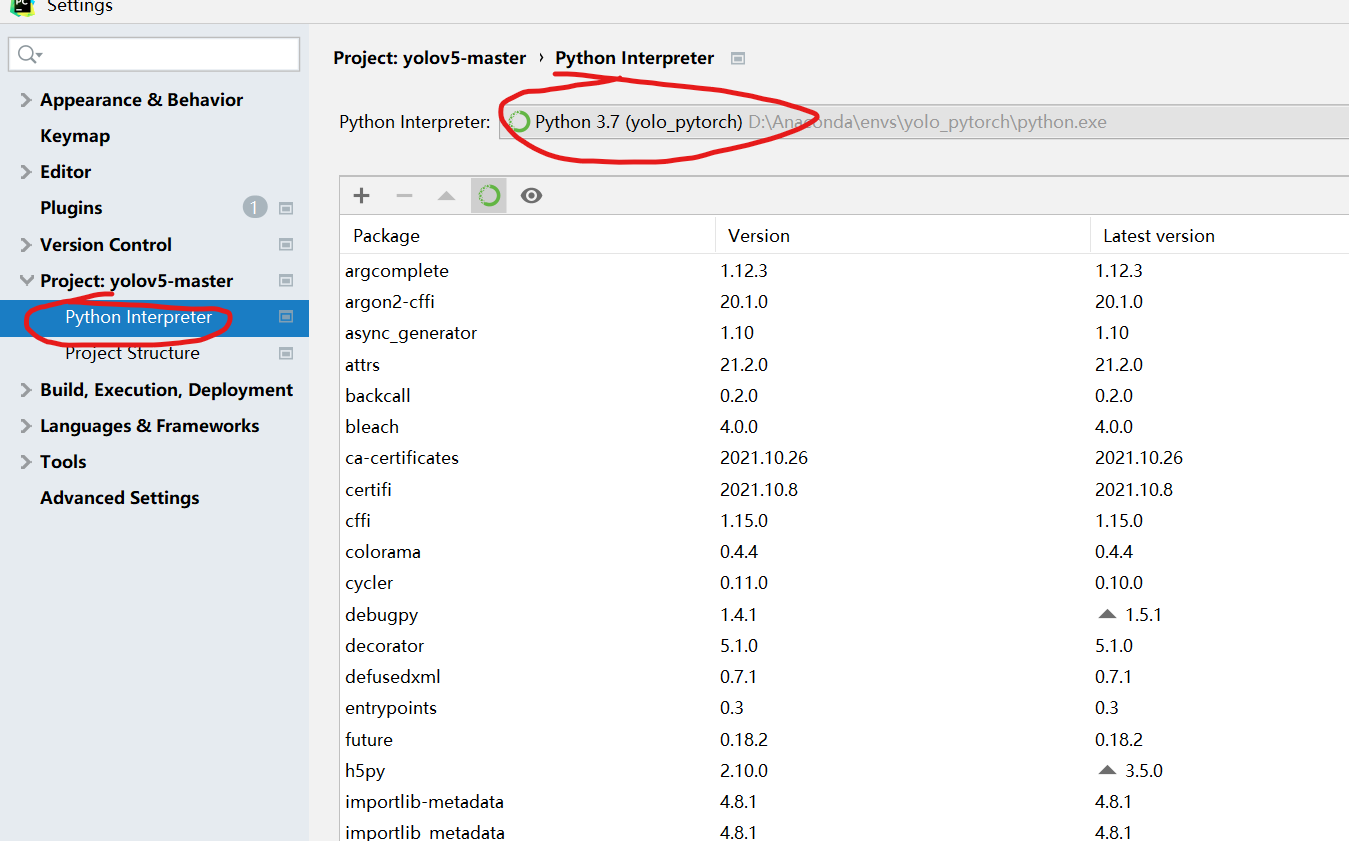Click the square icon next to Project Structure
This screenshot has height=841, width=1349.
coord(286,353)
